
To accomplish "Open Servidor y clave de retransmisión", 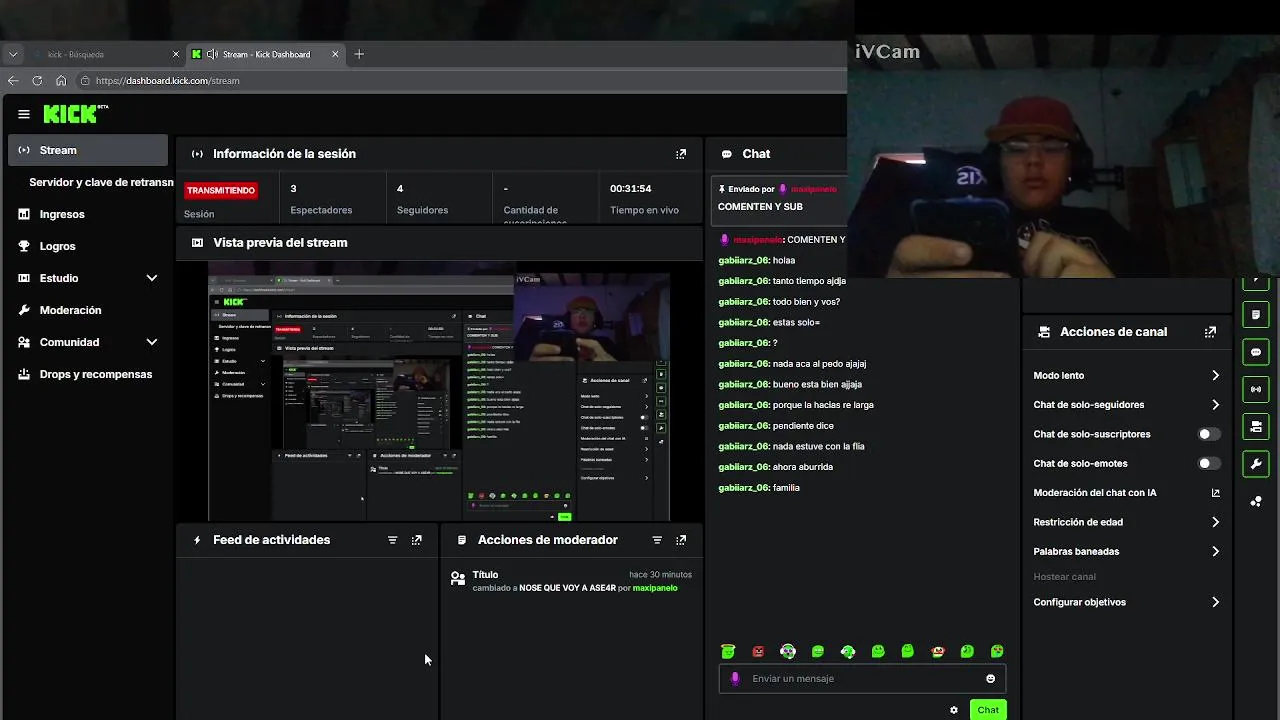I will [x=100, y=182].
